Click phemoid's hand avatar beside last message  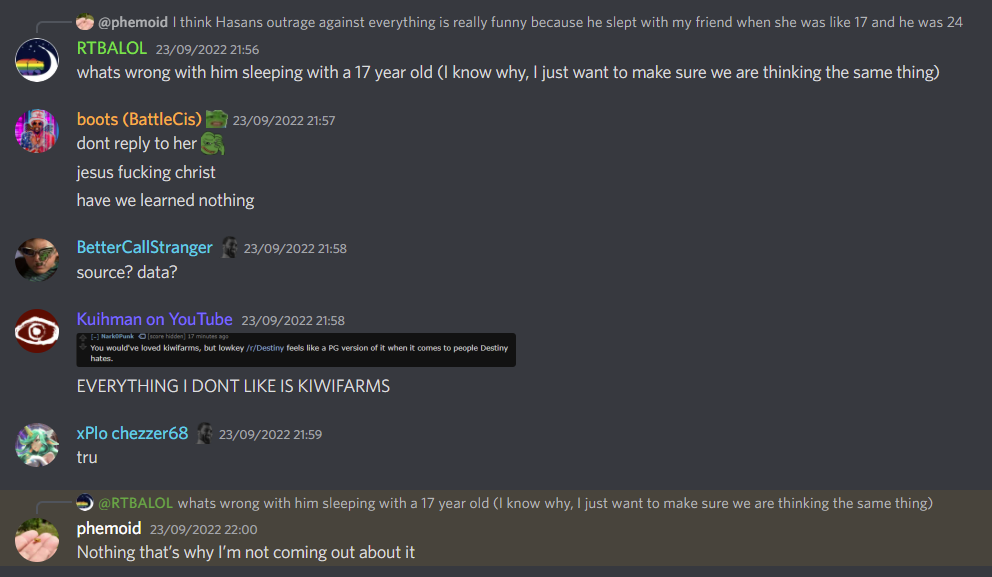[x=37, y=540]
